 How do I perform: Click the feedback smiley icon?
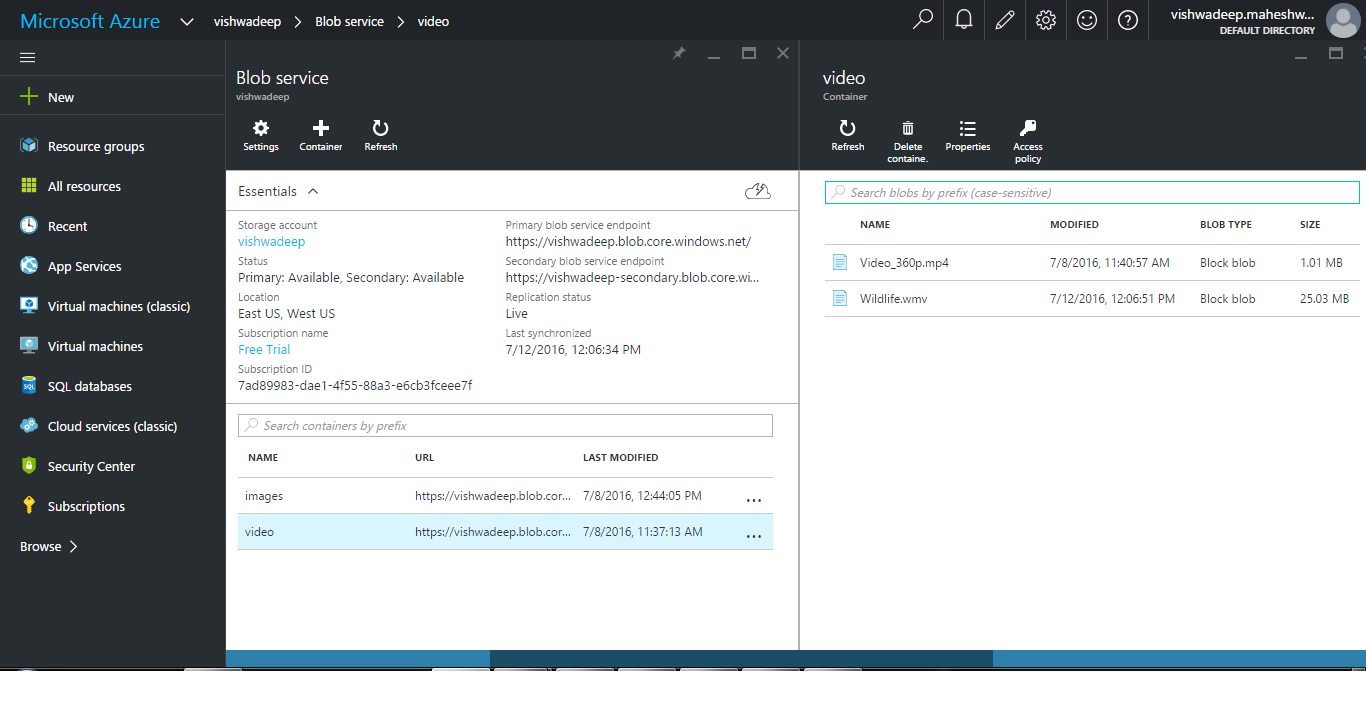click(x=1087, y=20)
